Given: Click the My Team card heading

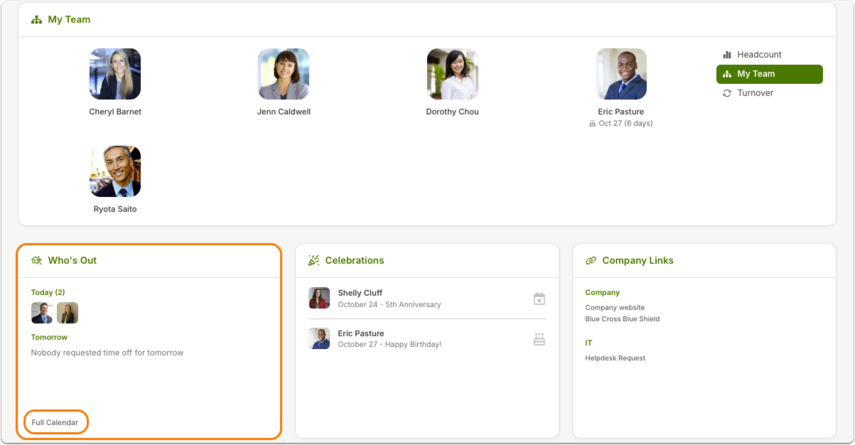Looking at the screenshot, I should pyautogui.click(x=69, y=20).
